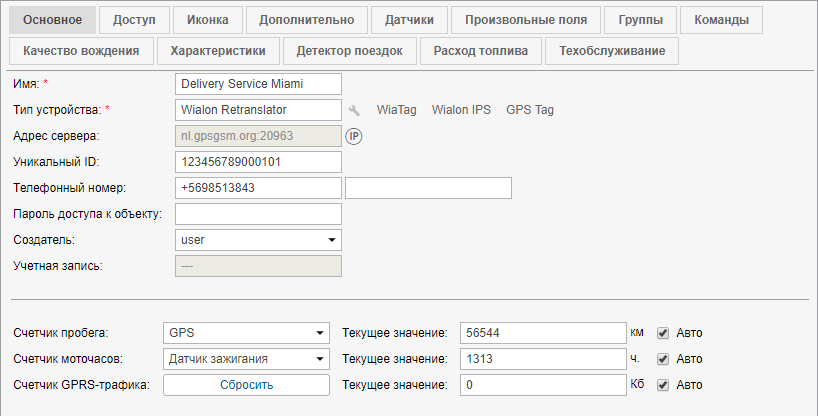Click the second empty phone number field
Screen dimensions: 818x416
point(428,188)
